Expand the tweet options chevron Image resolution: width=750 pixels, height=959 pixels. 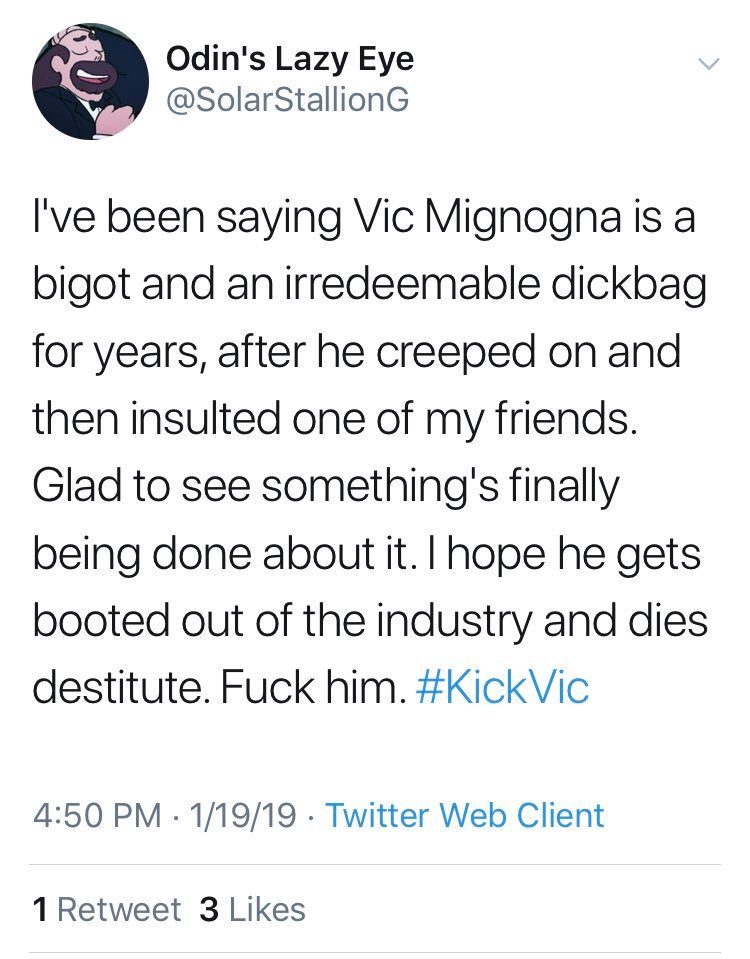click(708, 64)
